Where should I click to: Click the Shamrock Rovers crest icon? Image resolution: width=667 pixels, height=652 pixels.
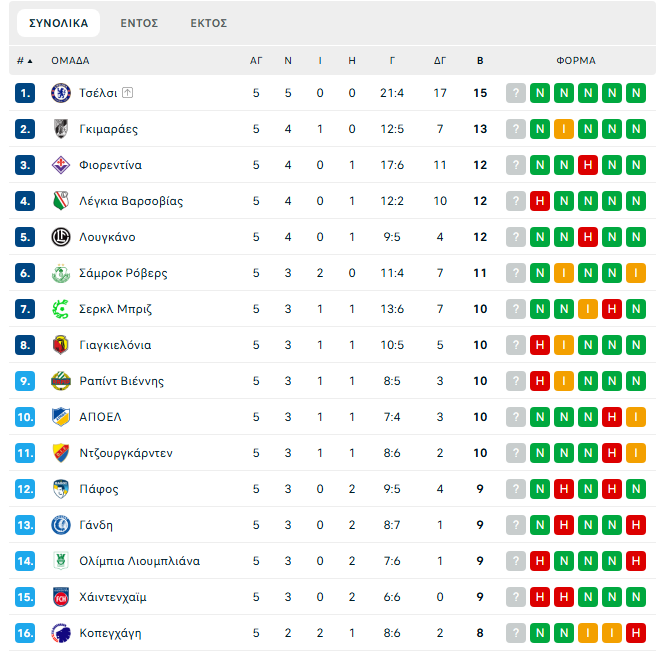[x=60, y=273]
